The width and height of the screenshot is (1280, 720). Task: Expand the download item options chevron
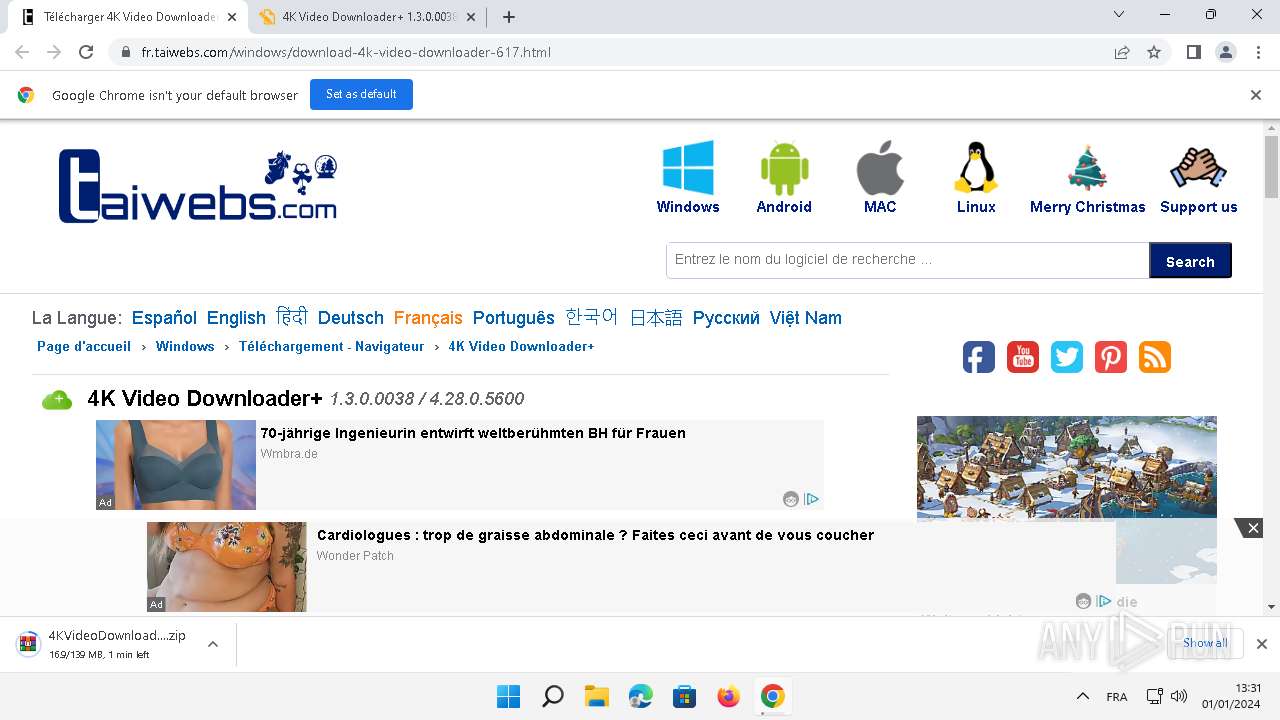[213, 644]
